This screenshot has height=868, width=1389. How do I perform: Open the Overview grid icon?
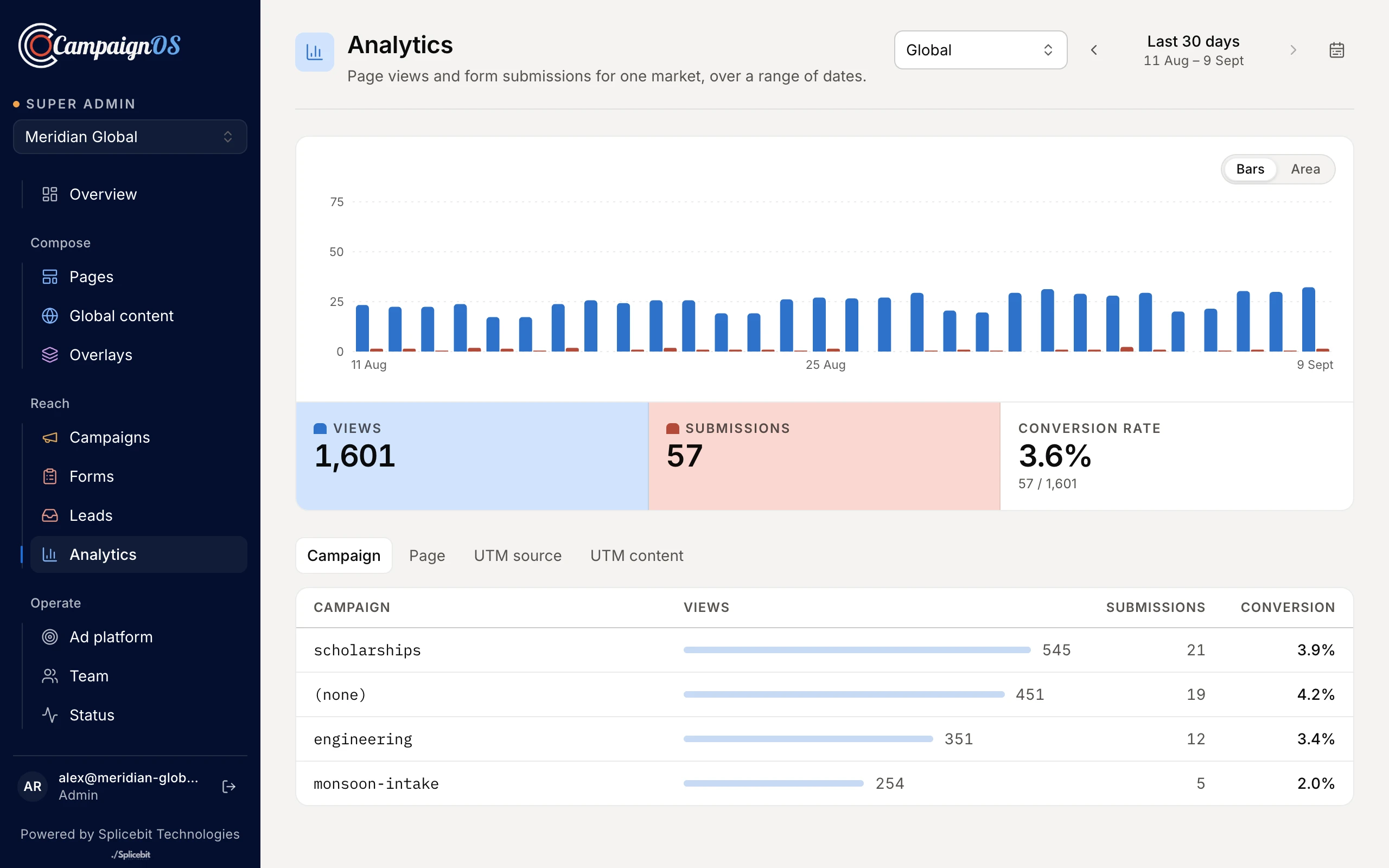pos(50,194)
